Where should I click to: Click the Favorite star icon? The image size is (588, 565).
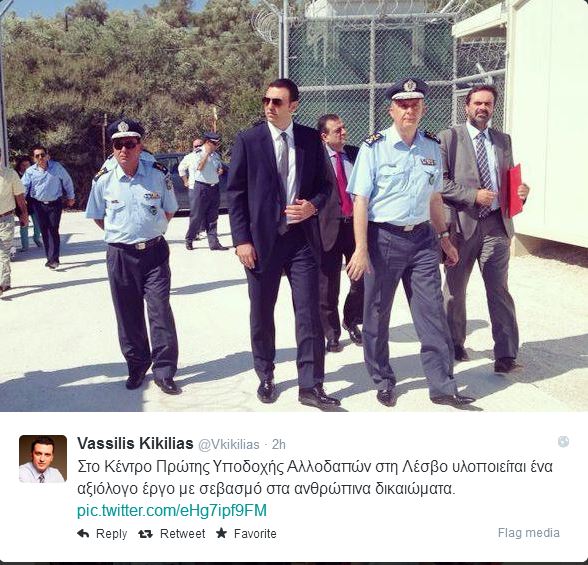[x=221, y=533]
